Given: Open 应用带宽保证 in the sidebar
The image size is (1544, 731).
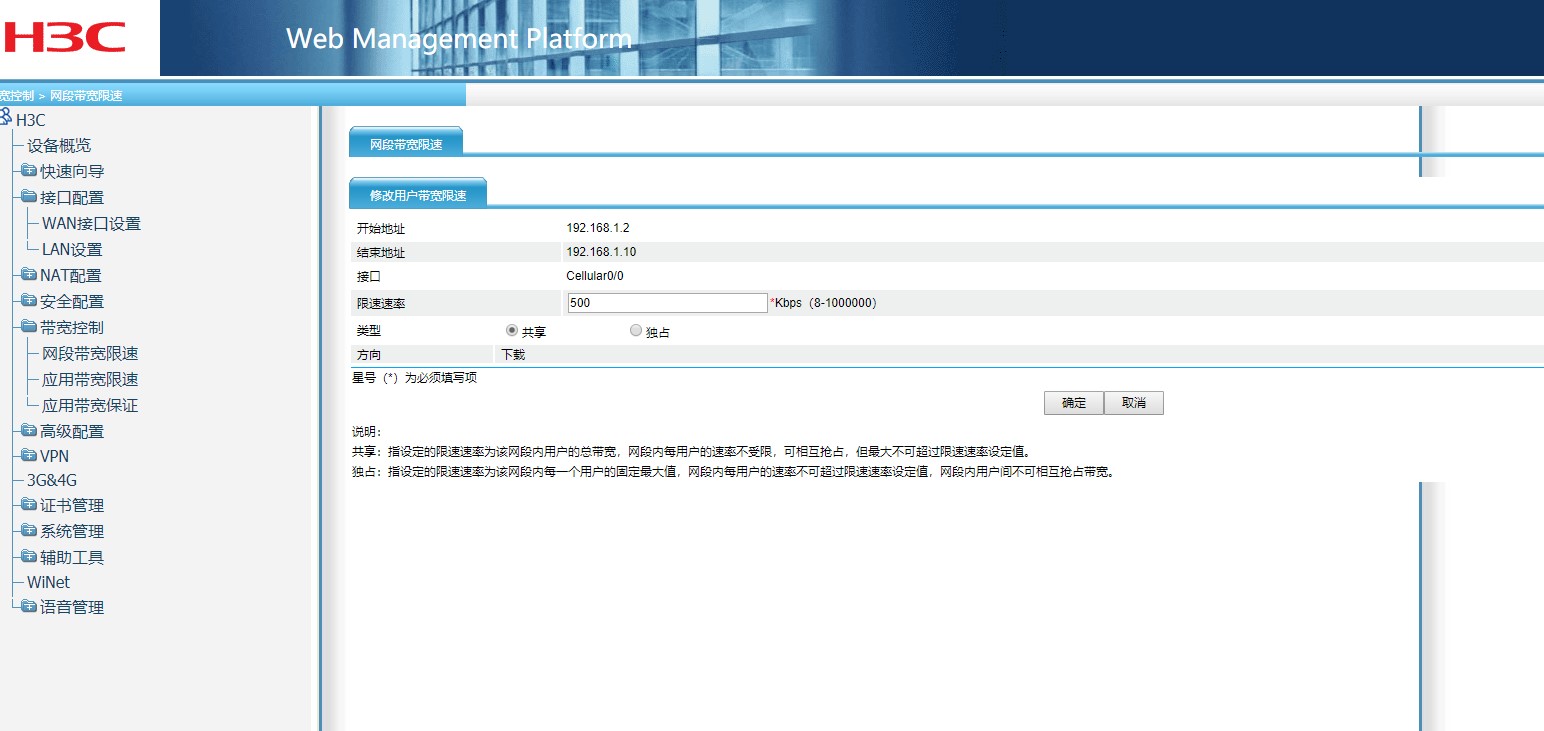Looking at the screenshot, I should pyautogui.click(x=90, y=406).
